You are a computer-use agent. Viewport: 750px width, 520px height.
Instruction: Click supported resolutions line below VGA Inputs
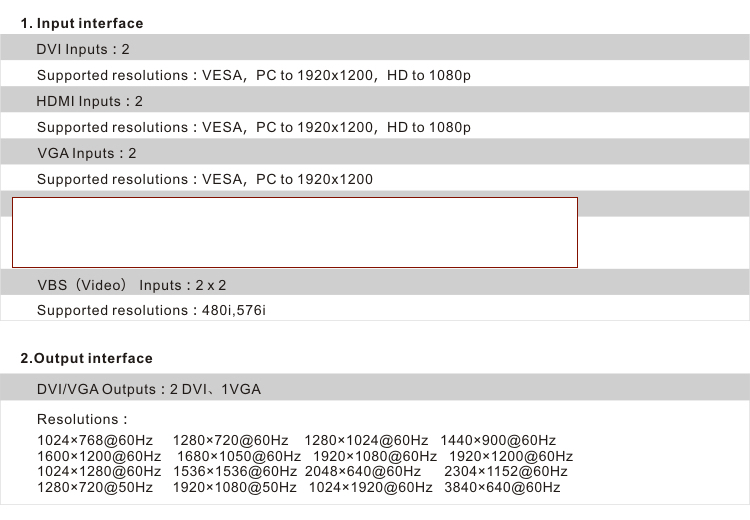tap(204, 179)
